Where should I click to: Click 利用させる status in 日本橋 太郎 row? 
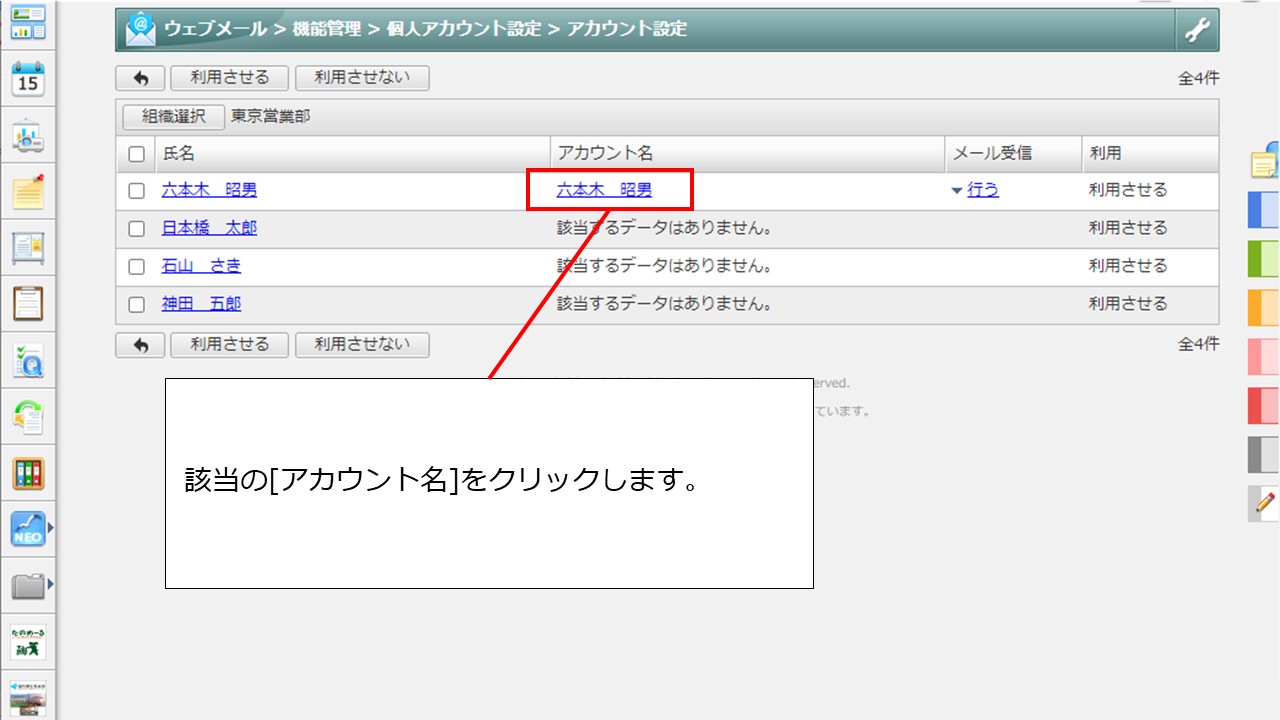(x=1128, y=228)
